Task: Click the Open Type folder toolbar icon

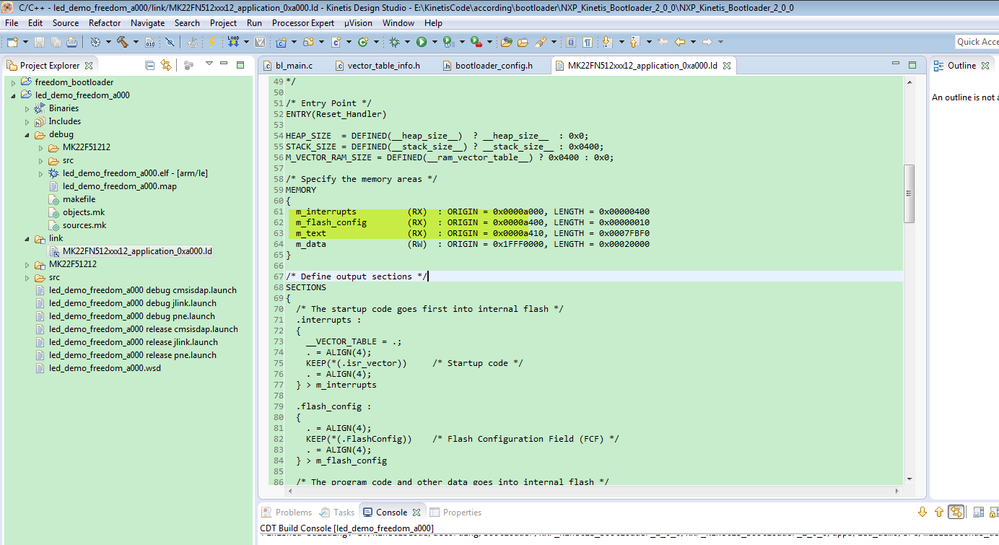Action: [x=507, y=42]
